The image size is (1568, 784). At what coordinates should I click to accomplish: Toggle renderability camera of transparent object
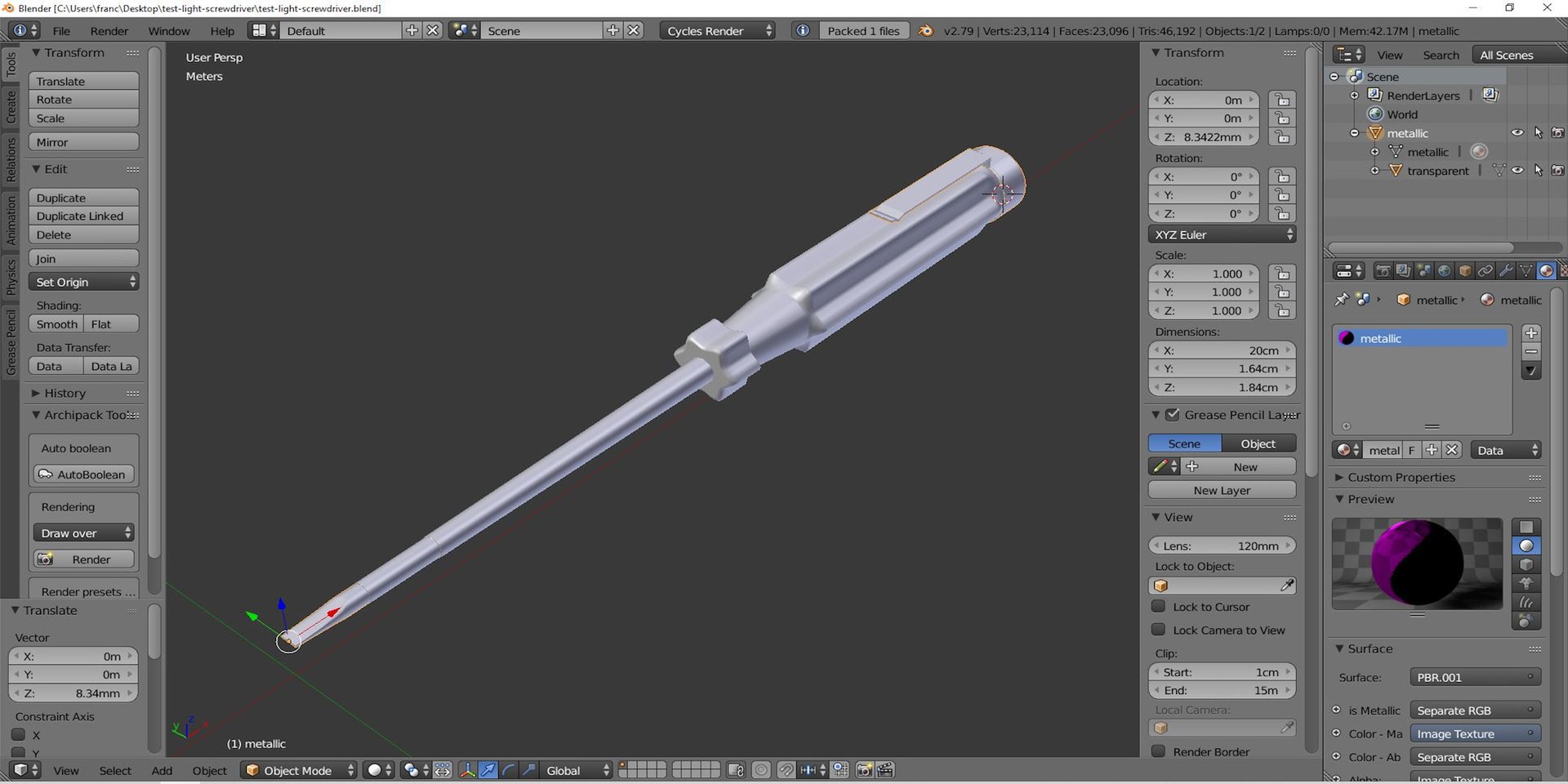[1557, 171]
